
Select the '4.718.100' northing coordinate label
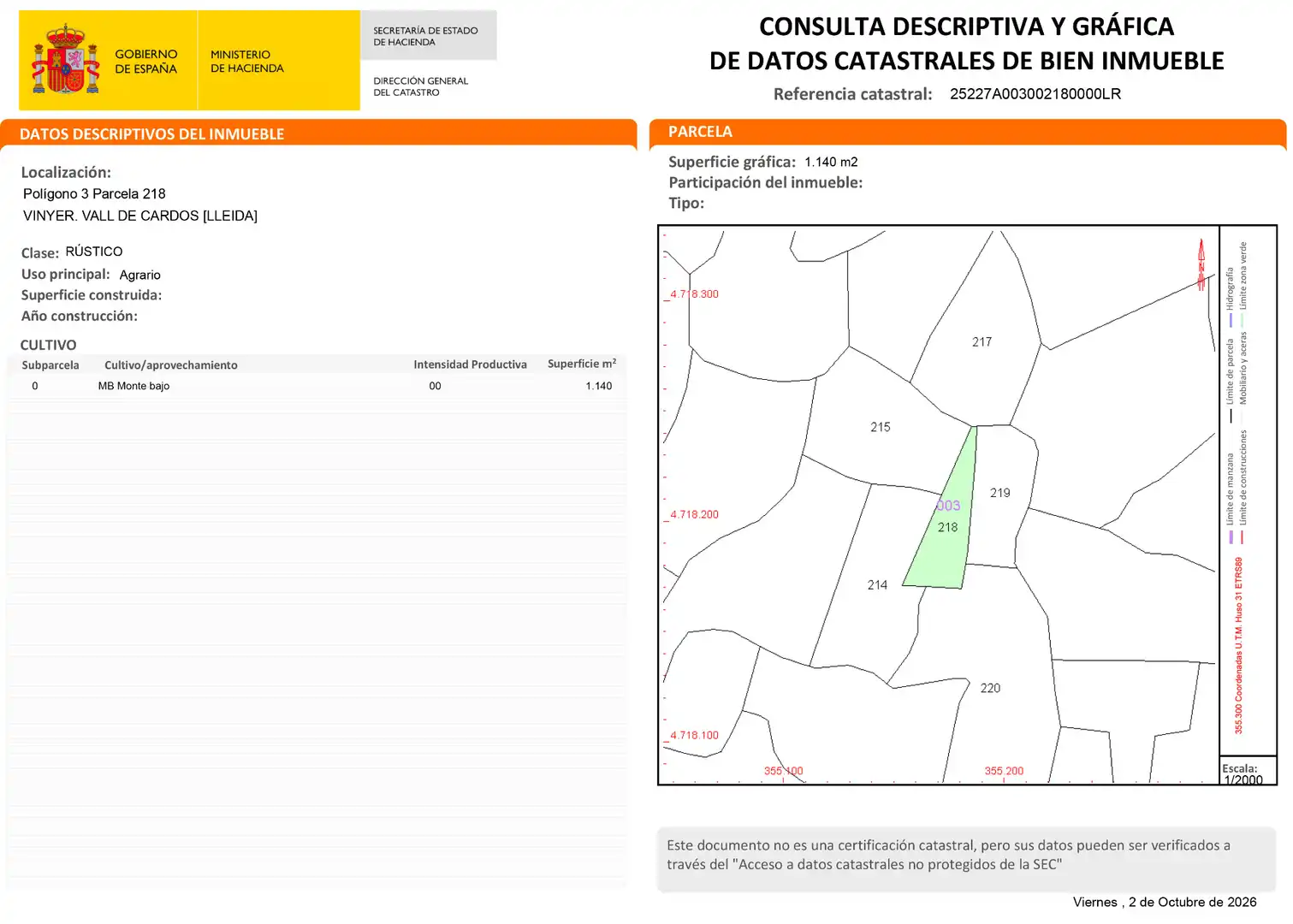(695, 736)
